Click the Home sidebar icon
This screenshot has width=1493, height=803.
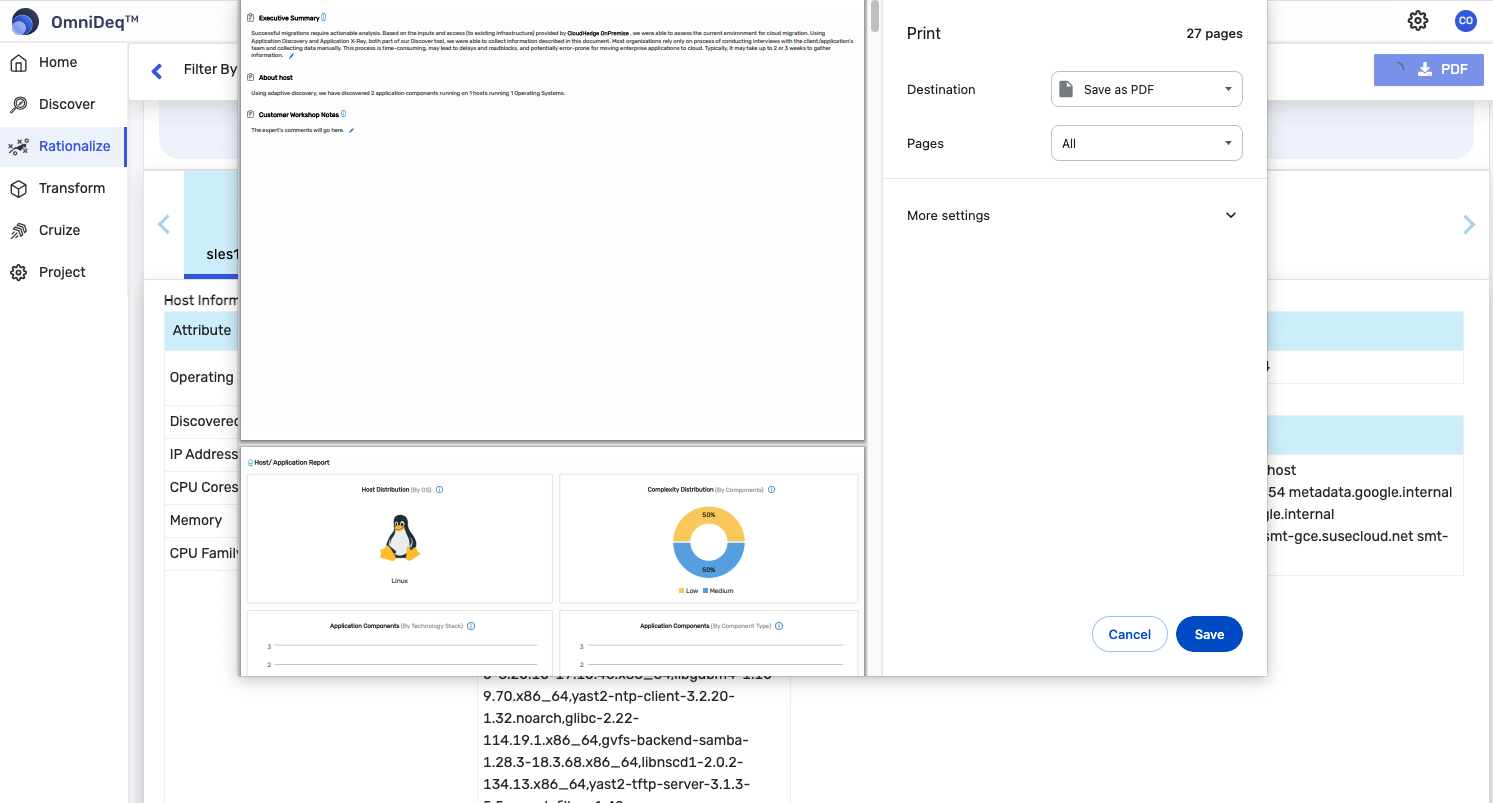[x=18, y=63]
